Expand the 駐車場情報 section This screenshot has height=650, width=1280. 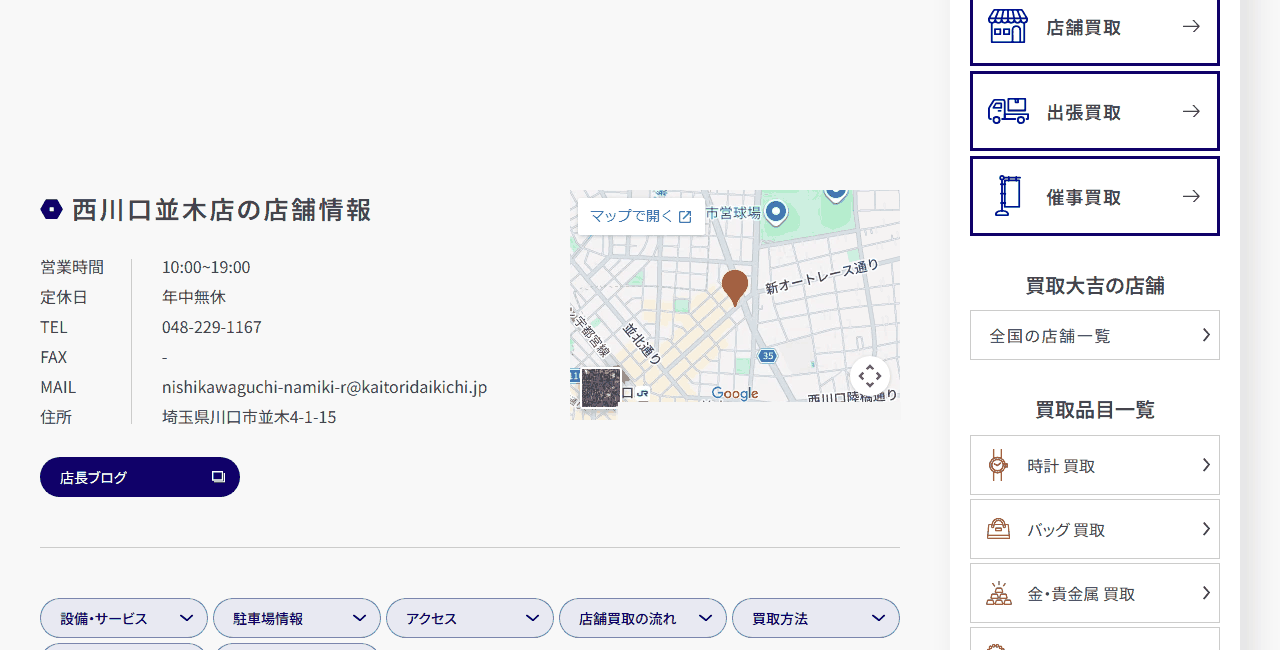click(x=297, y=618)
